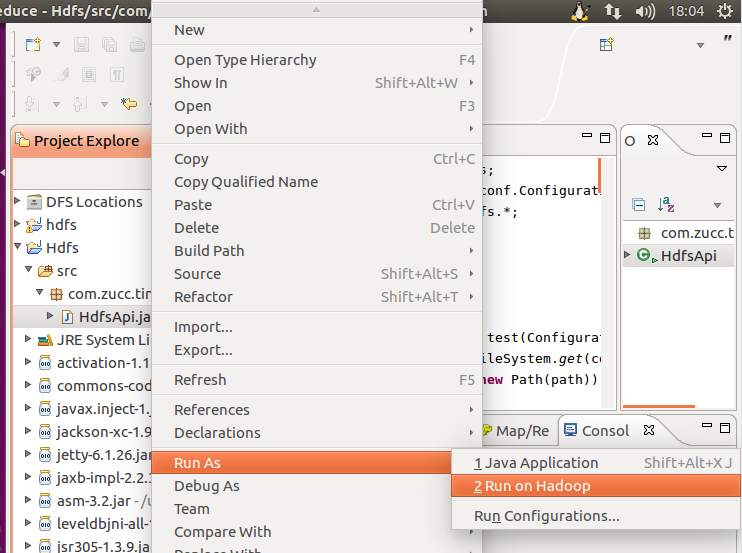
Task: Select com.zucc package in Outline
Action: tap(697, 233)
